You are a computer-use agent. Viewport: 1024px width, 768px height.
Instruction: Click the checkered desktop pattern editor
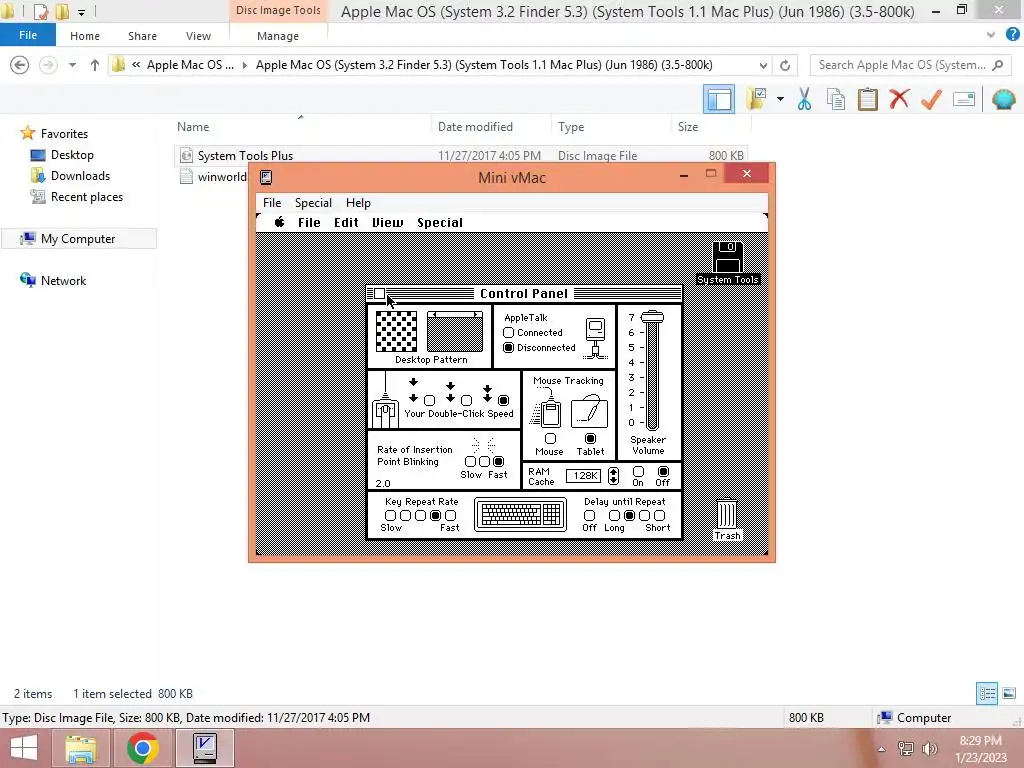396,332
